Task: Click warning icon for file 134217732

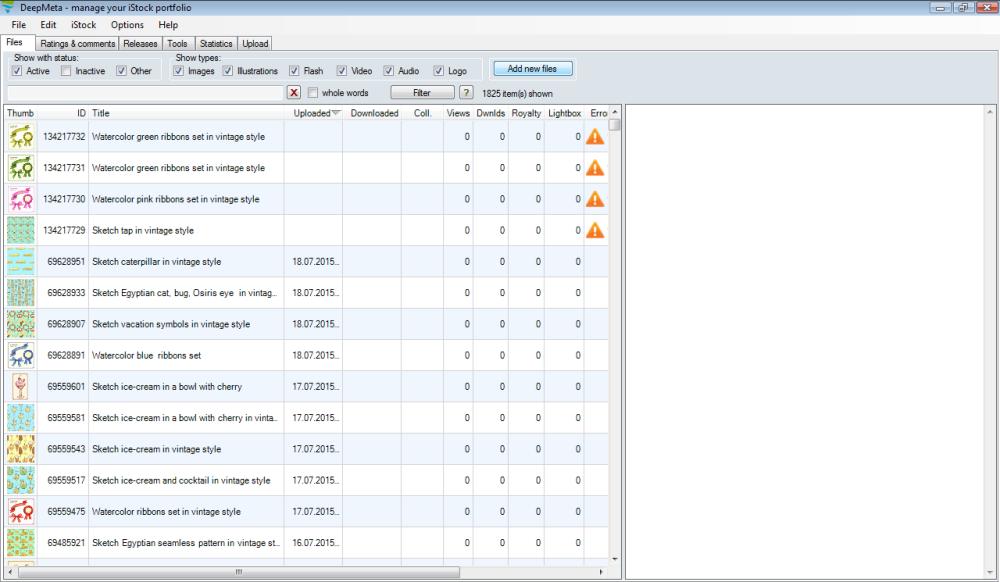Action: click(594, 136)
